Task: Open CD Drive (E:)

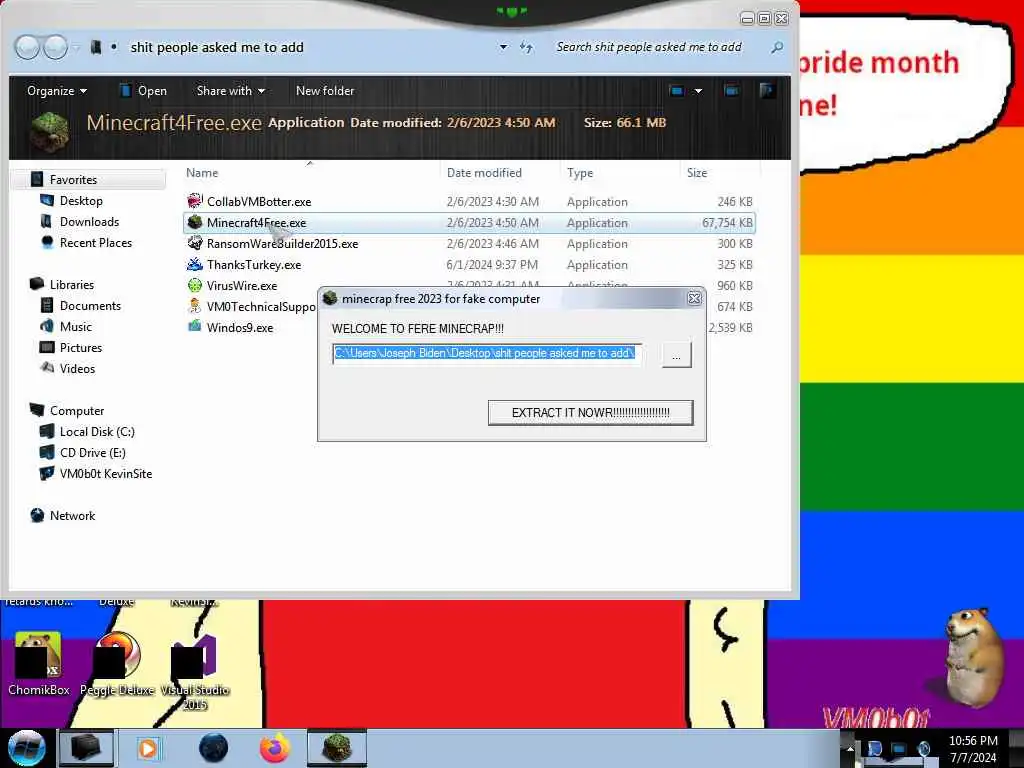Action: [92, 453]
